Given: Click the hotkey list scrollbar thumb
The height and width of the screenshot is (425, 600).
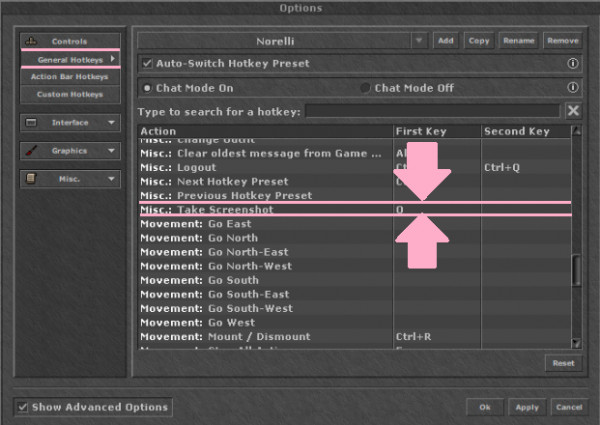Looking at the screenshot, I should pos(576,271).
